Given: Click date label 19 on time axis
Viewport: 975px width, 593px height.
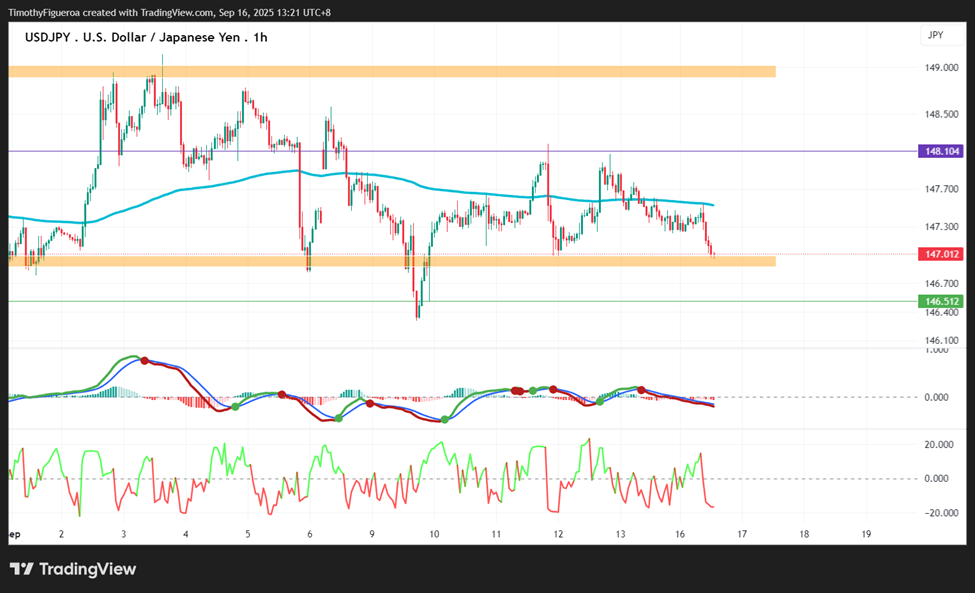Looking at the screenshot, I should (866, 534).
